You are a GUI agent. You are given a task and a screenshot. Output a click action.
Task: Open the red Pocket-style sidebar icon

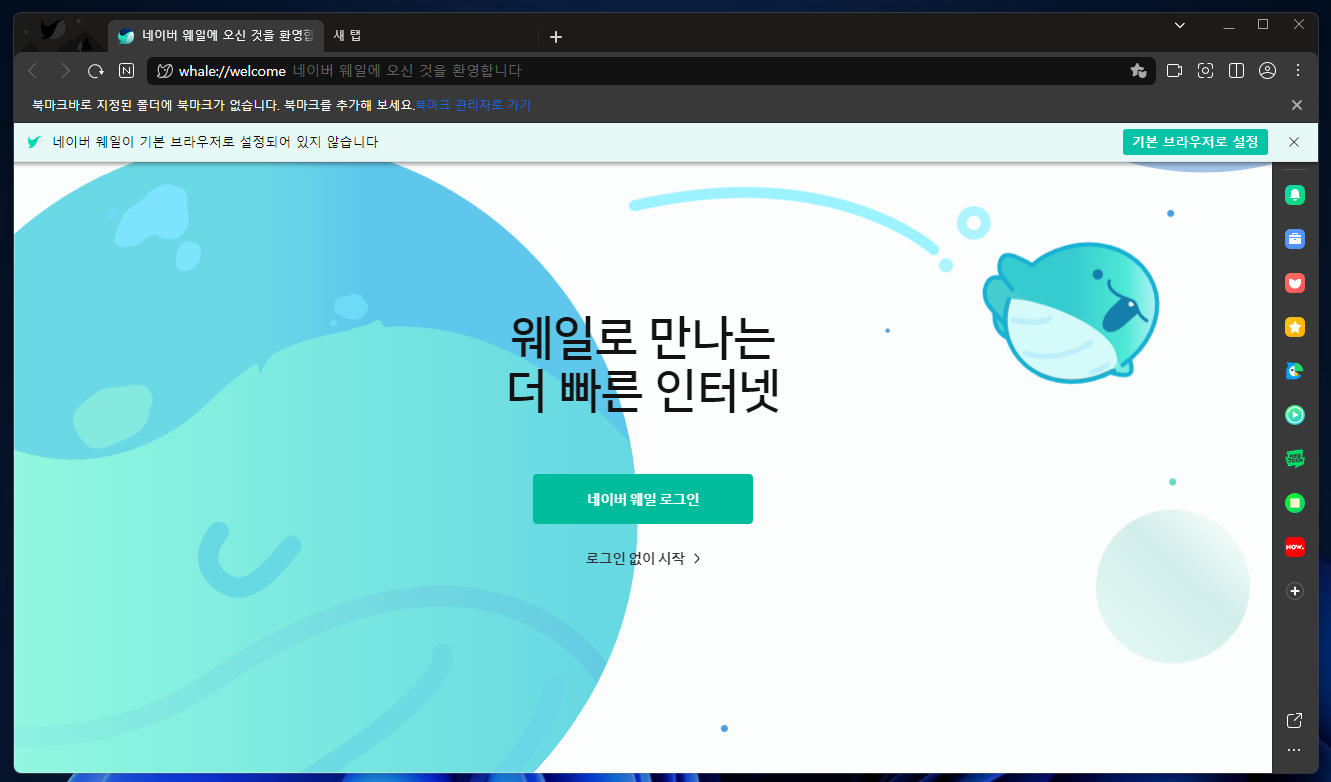(x=1295, y=283)
